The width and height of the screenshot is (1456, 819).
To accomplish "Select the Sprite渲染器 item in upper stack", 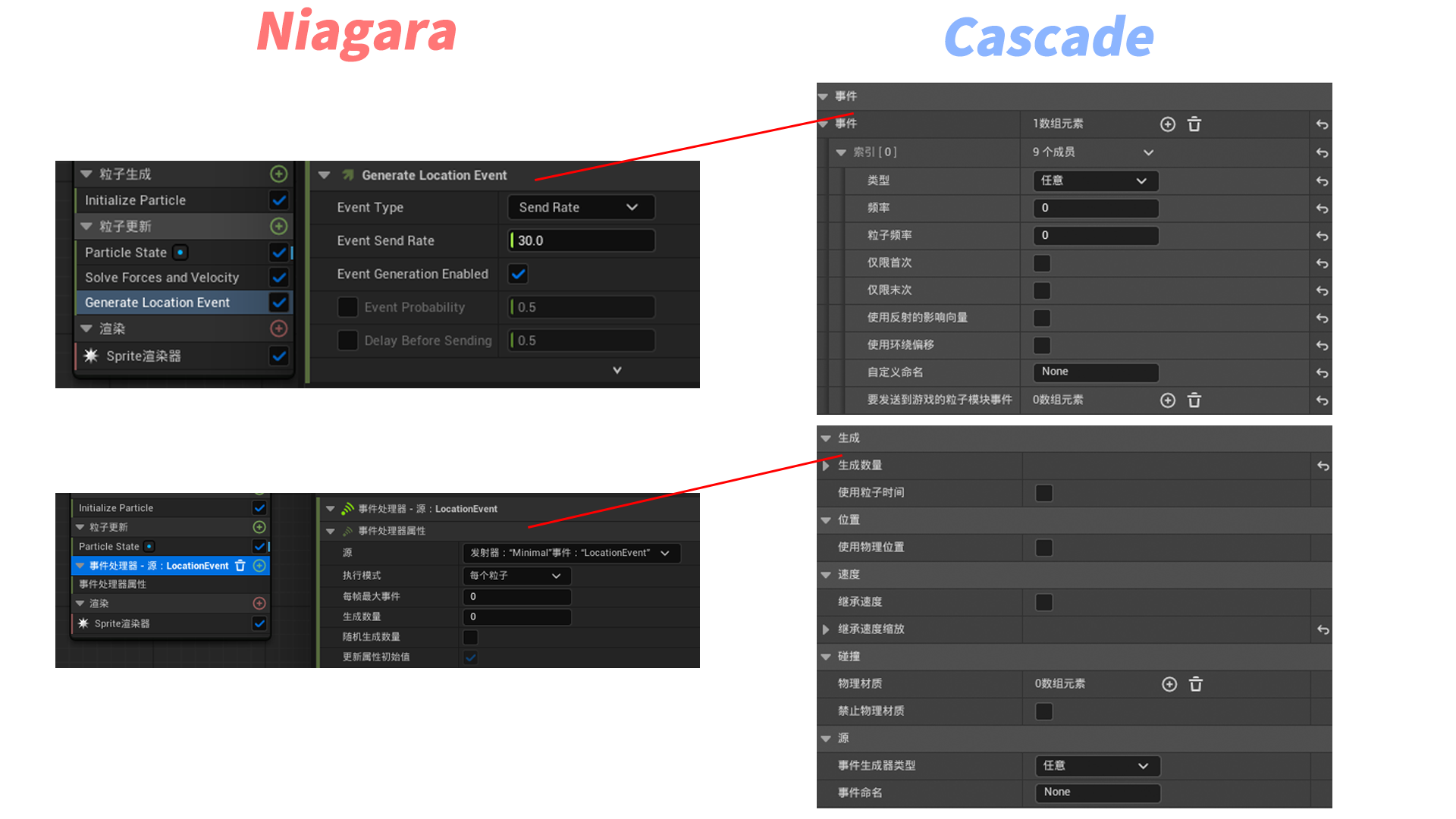I will tap(143, 356).
